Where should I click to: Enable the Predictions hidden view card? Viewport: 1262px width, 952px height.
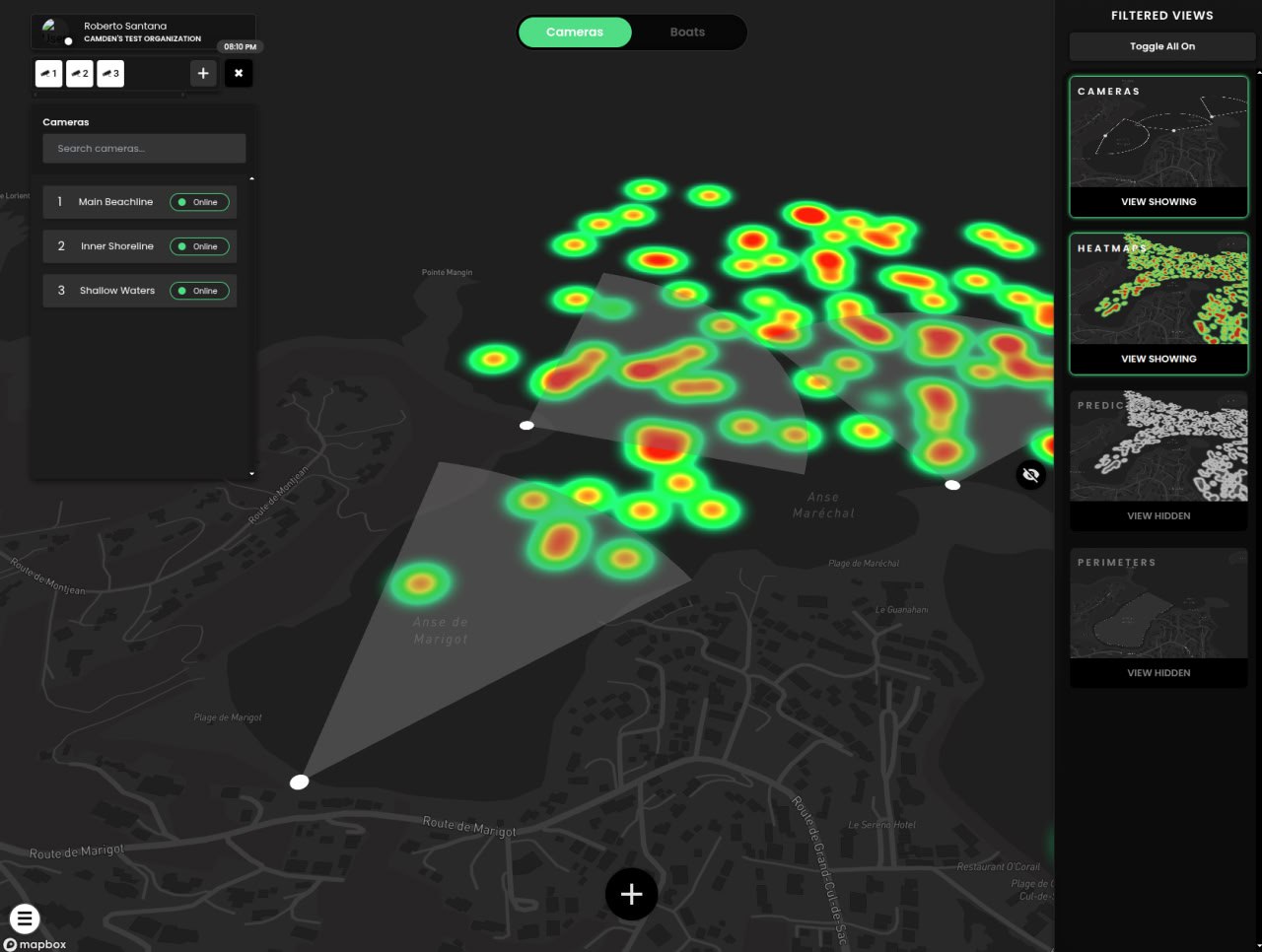1158,461
